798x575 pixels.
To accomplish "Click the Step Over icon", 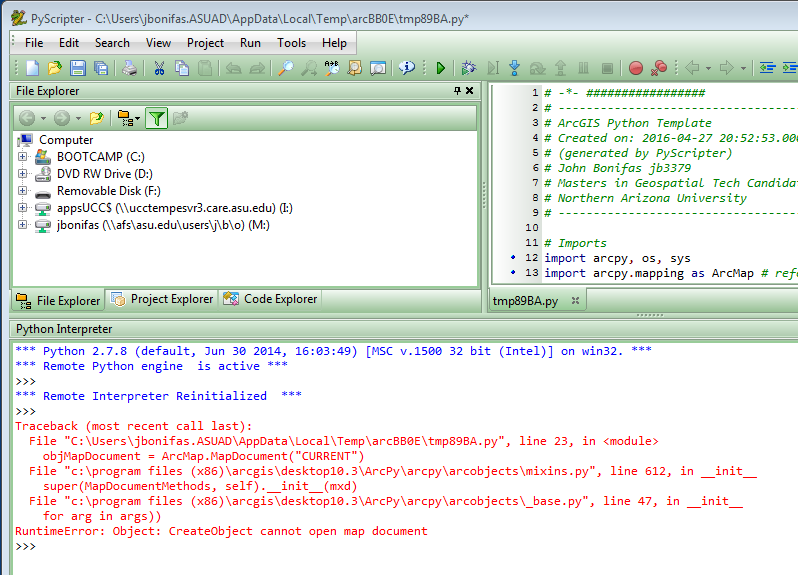I will tap(537, 68).
